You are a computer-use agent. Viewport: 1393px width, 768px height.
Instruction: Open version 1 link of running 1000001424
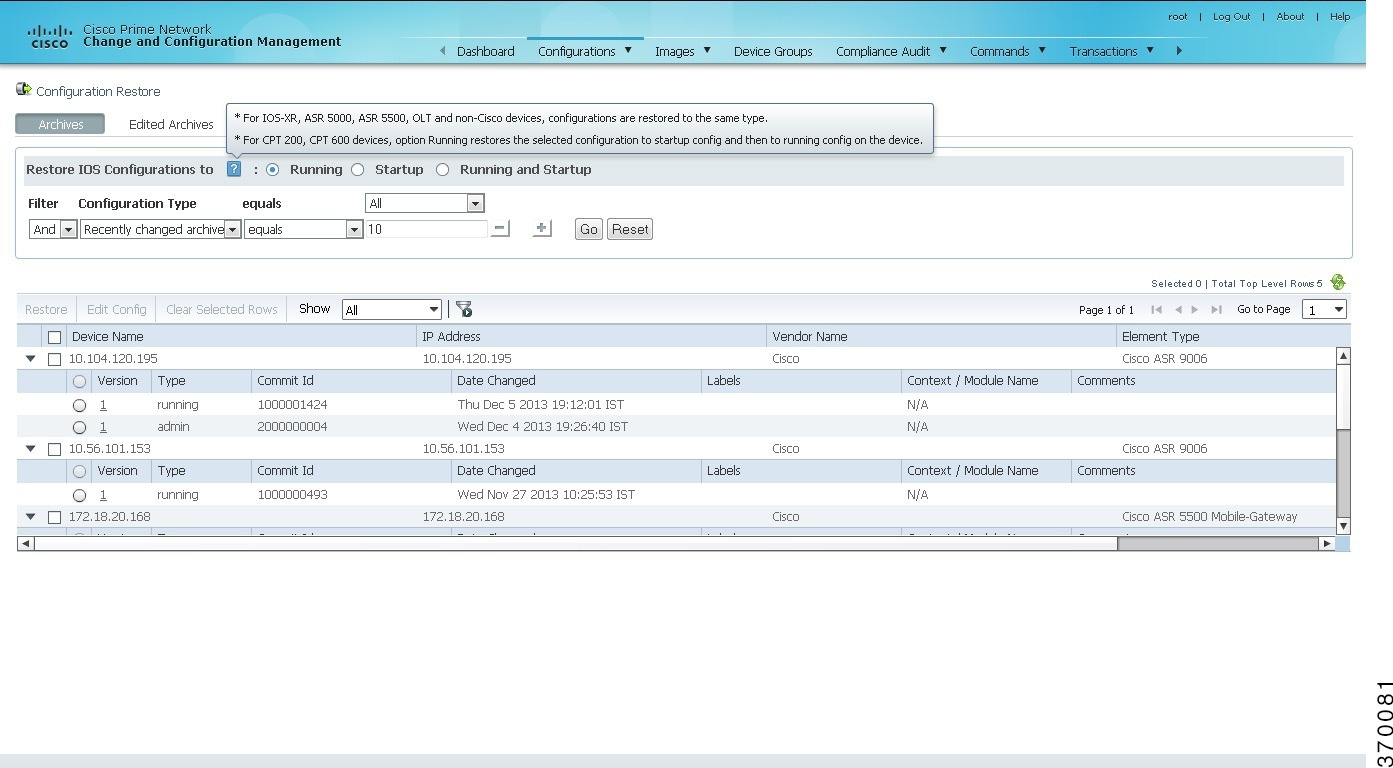click(103, 405)
